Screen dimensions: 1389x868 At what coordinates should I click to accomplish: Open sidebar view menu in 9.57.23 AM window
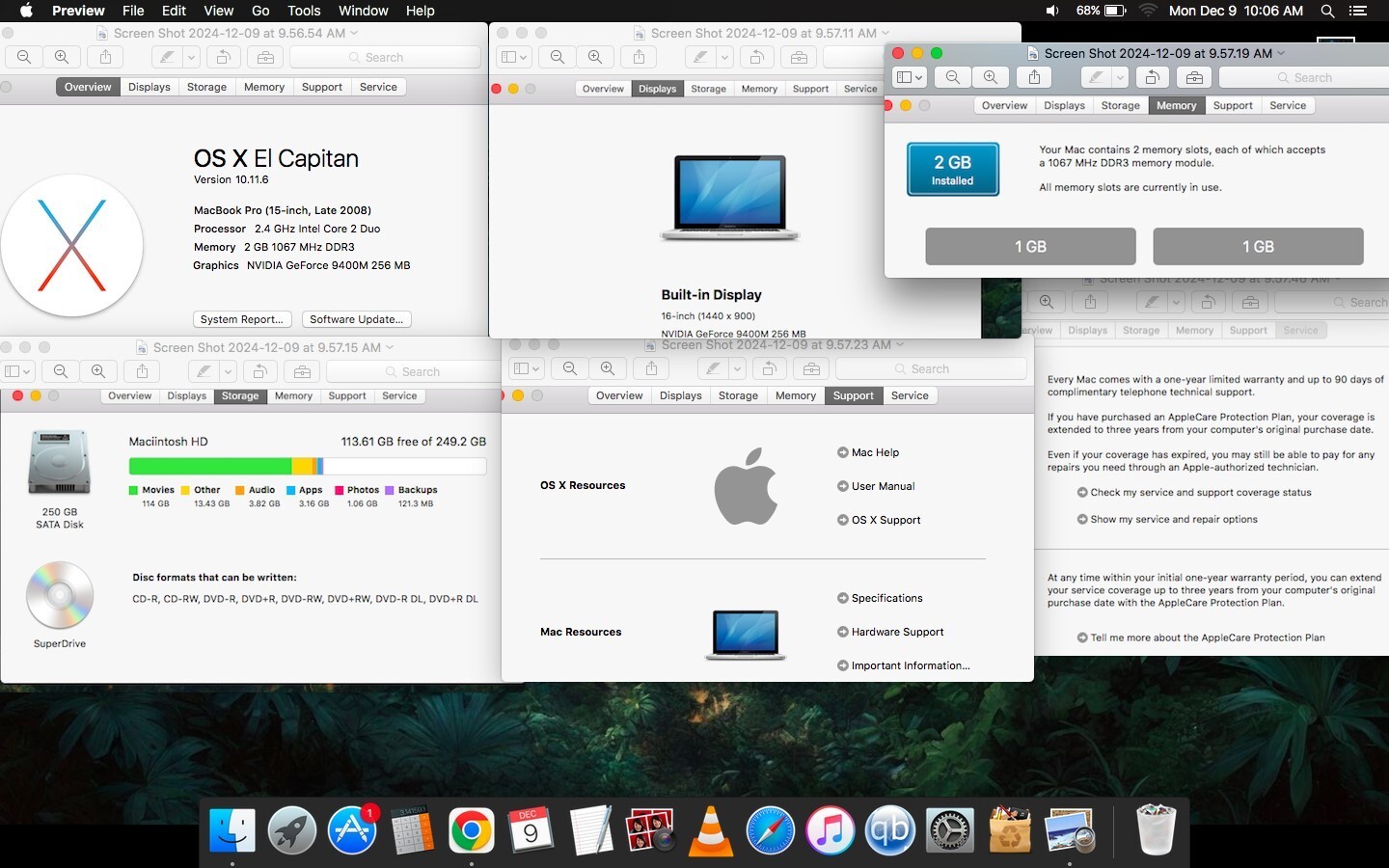pos(527,368)
